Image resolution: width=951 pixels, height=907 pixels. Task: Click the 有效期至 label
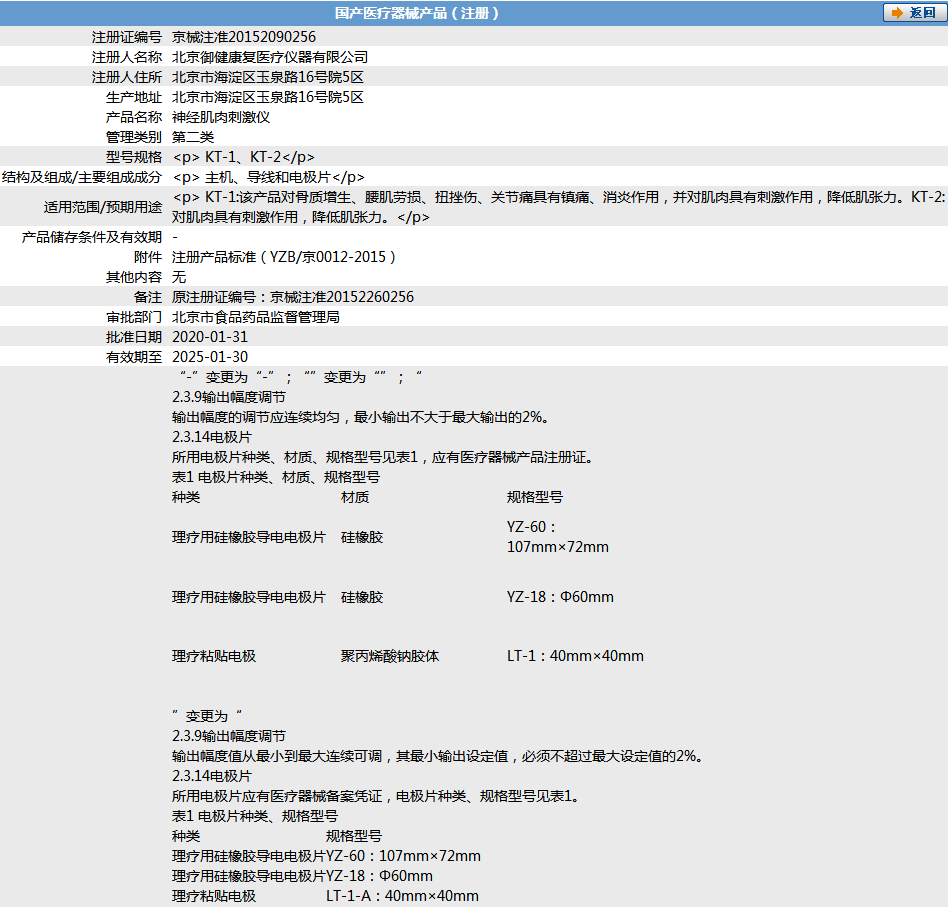coord(134,357)
